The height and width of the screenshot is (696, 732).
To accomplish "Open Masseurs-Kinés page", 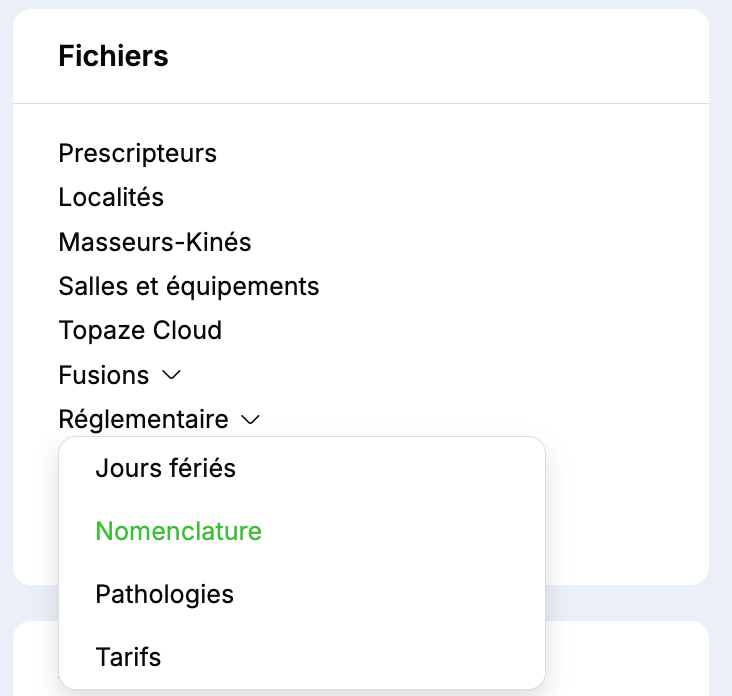I will [x=154, y=242].
